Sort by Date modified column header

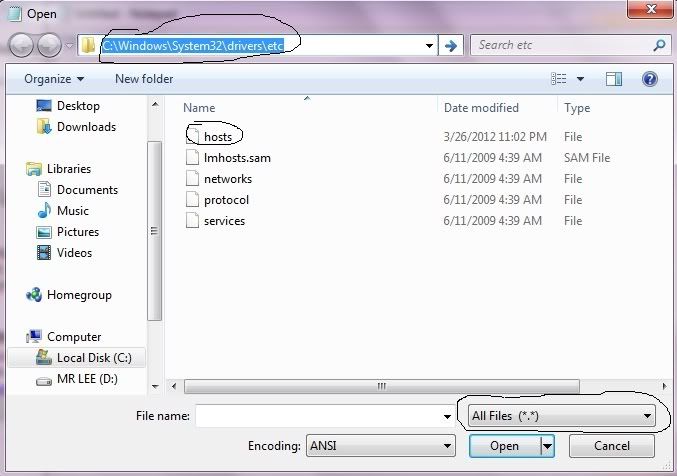pos(482,108)
